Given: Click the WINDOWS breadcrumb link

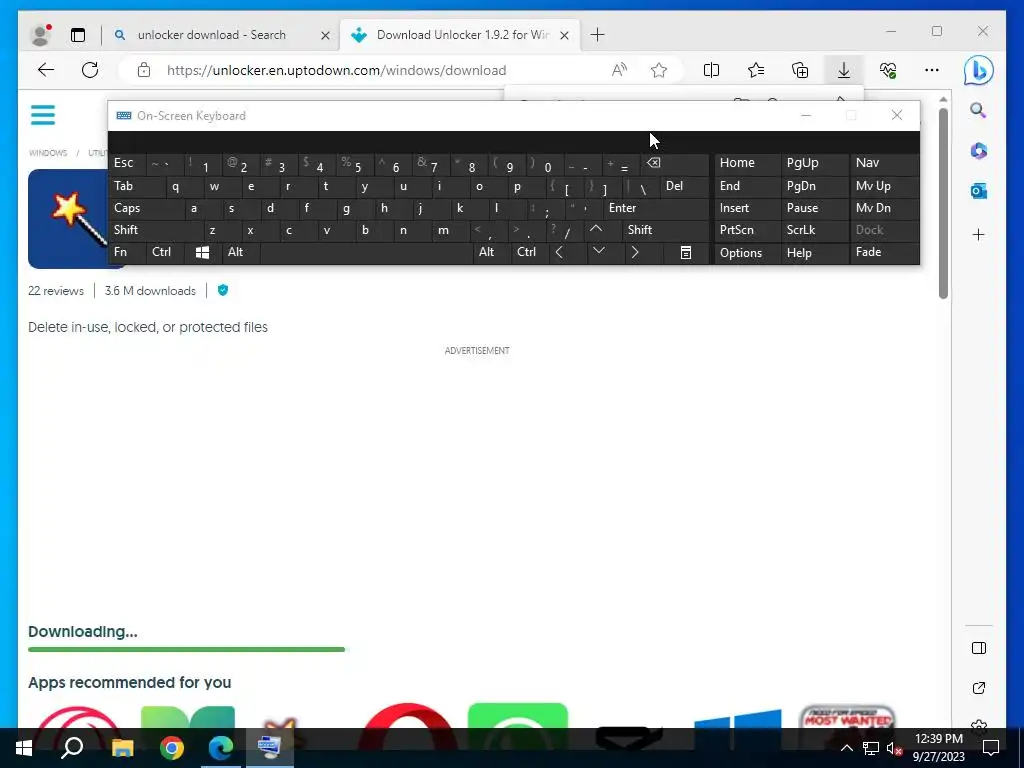Looking at the screenshot, I should click(48, 153).
